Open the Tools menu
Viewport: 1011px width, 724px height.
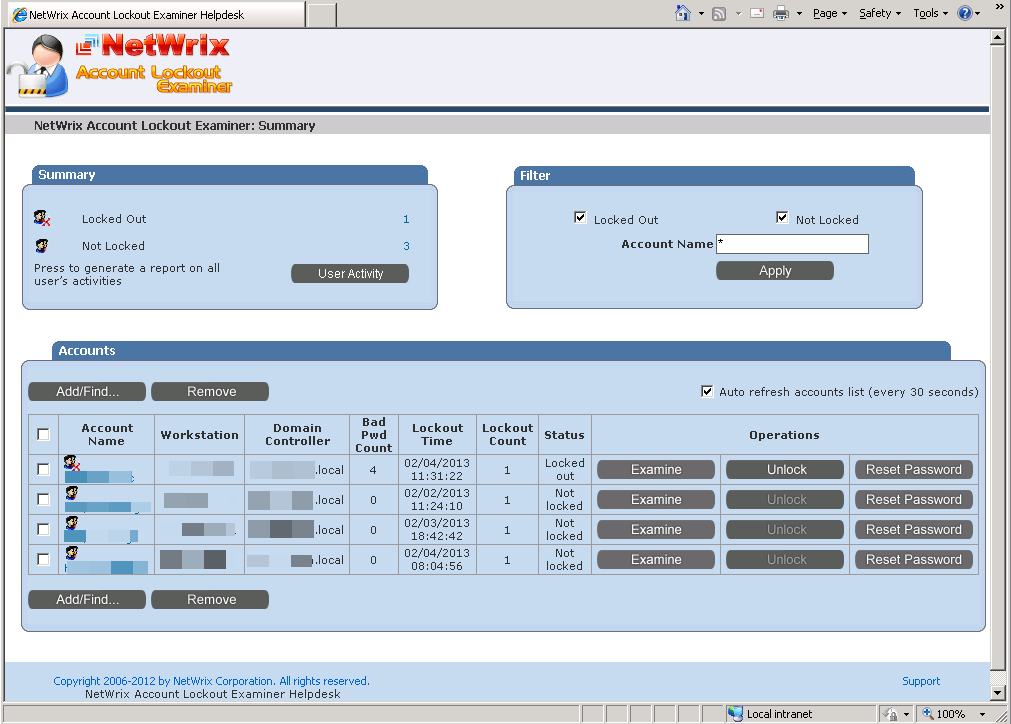point(930,13)
